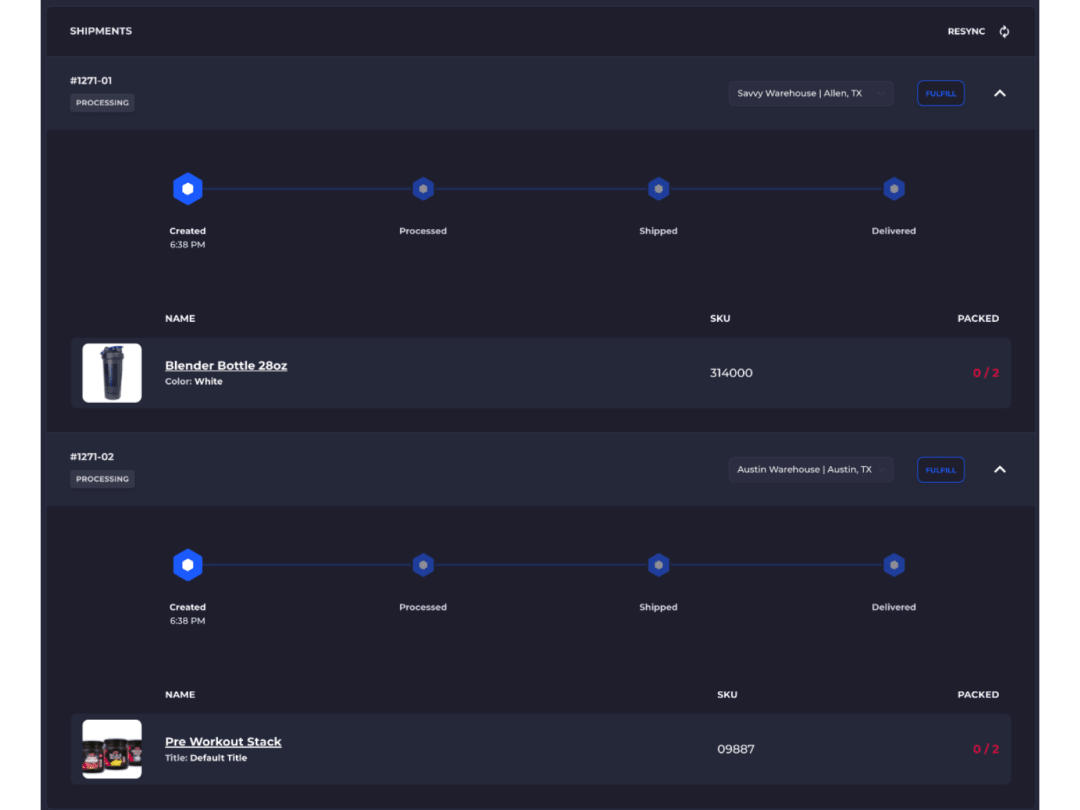Click the Processed step icon for shipment #1271-02
This screenshot has width=1080, height=810.
423,565
